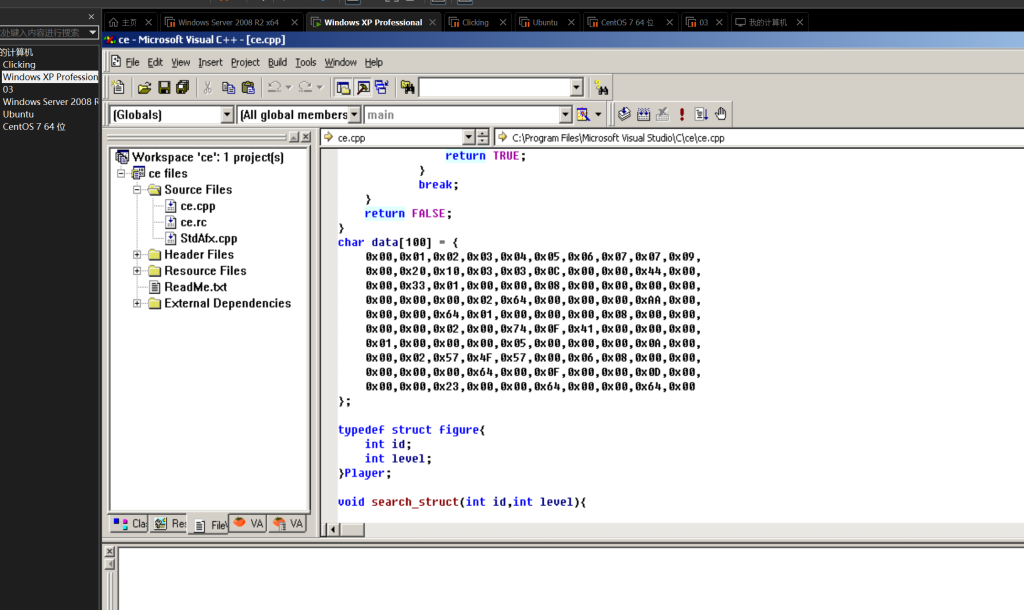The image size is (1024, 610).
Task: Click the Execute Program red exclamation icon
Action: (x=682, y=115)
